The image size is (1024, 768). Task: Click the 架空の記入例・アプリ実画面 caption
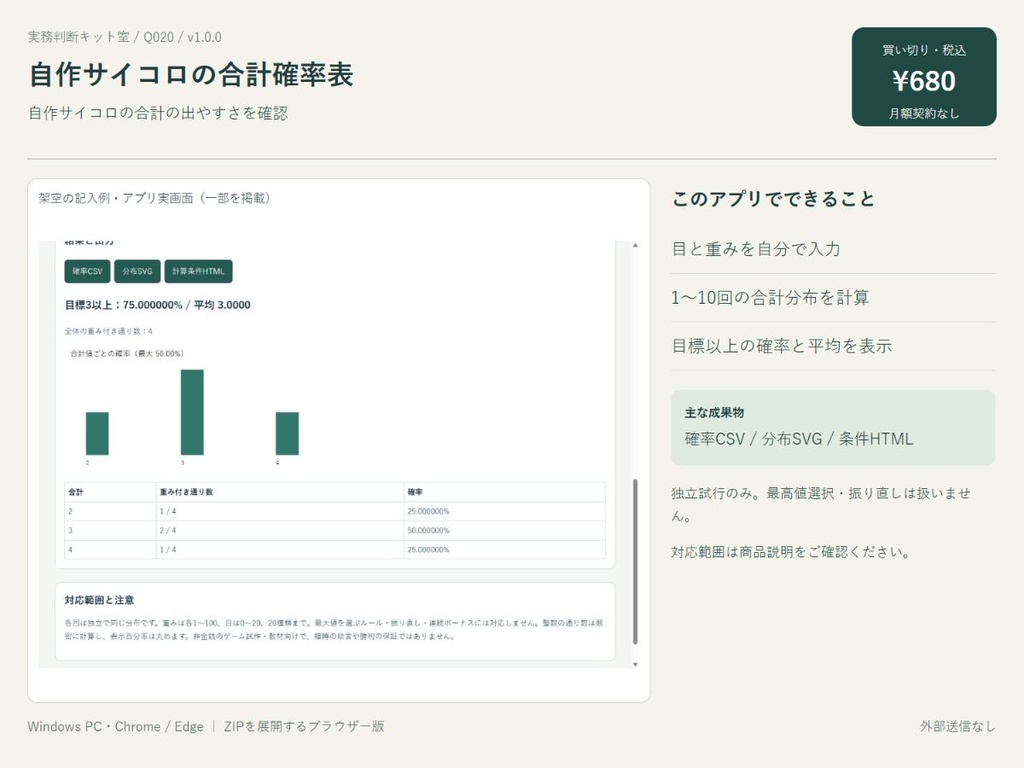153,198
